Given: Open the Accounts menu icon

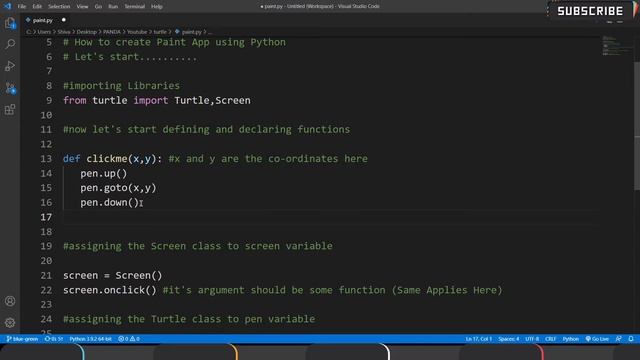Looking at the screenshot, I should click(x=10, y=301).
